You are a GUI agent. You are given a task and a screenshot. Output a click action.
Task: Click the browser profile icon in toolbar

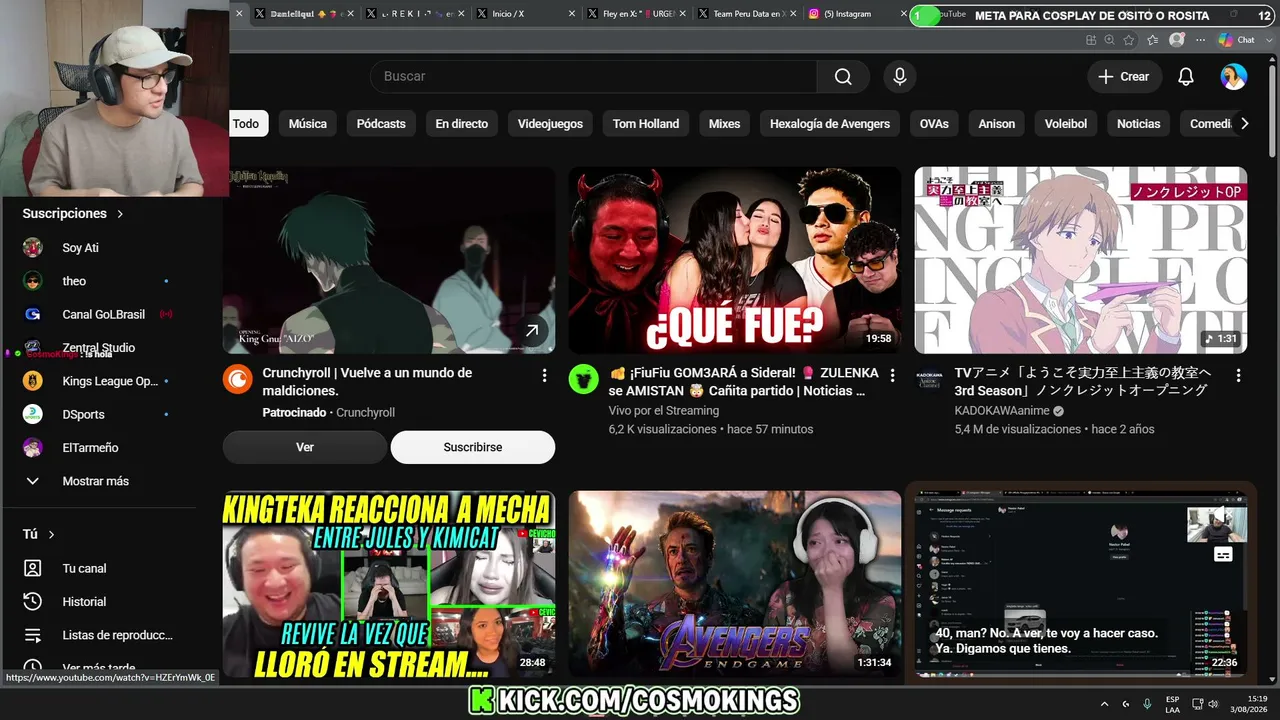coord(1177,40)
